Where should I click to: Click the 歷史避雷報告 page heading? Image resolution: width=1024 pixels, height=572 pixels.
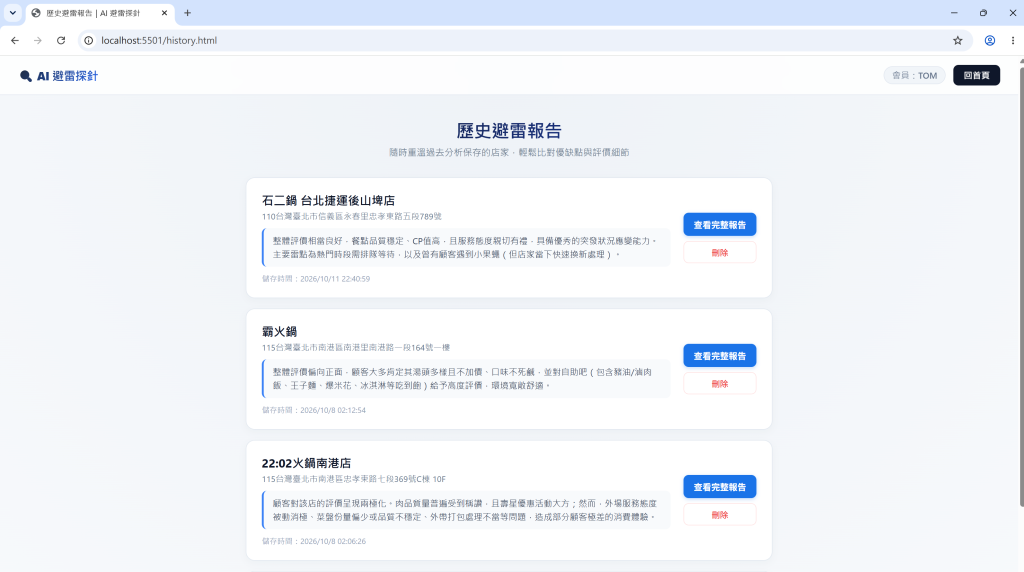509,131
